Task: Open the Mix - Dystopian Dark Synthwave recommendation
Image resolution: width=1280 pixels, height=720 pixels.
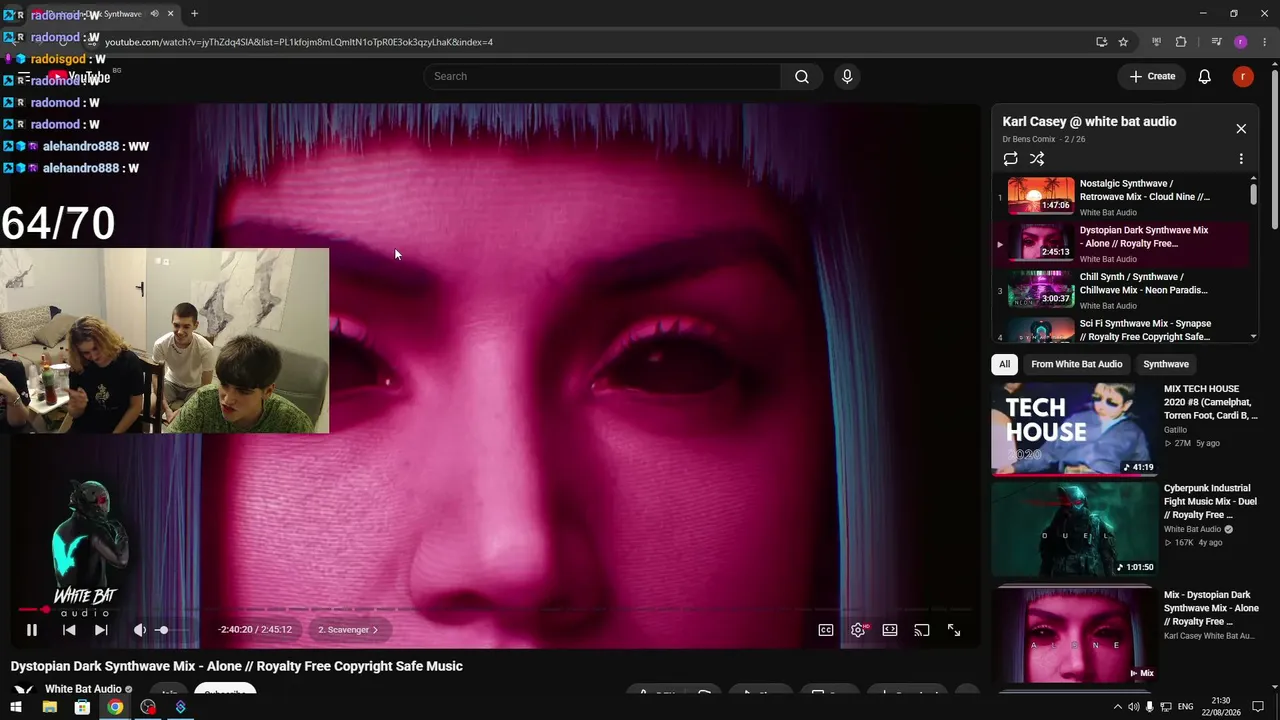Action: click(x=1126, y=635)
